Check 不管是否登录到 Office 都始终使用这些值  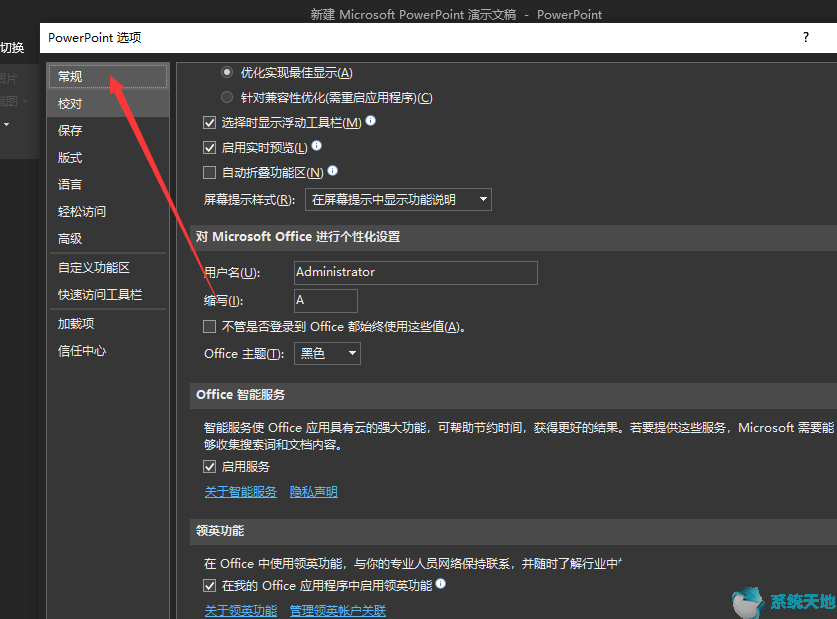pyautogui.click(x=209, y=327)
